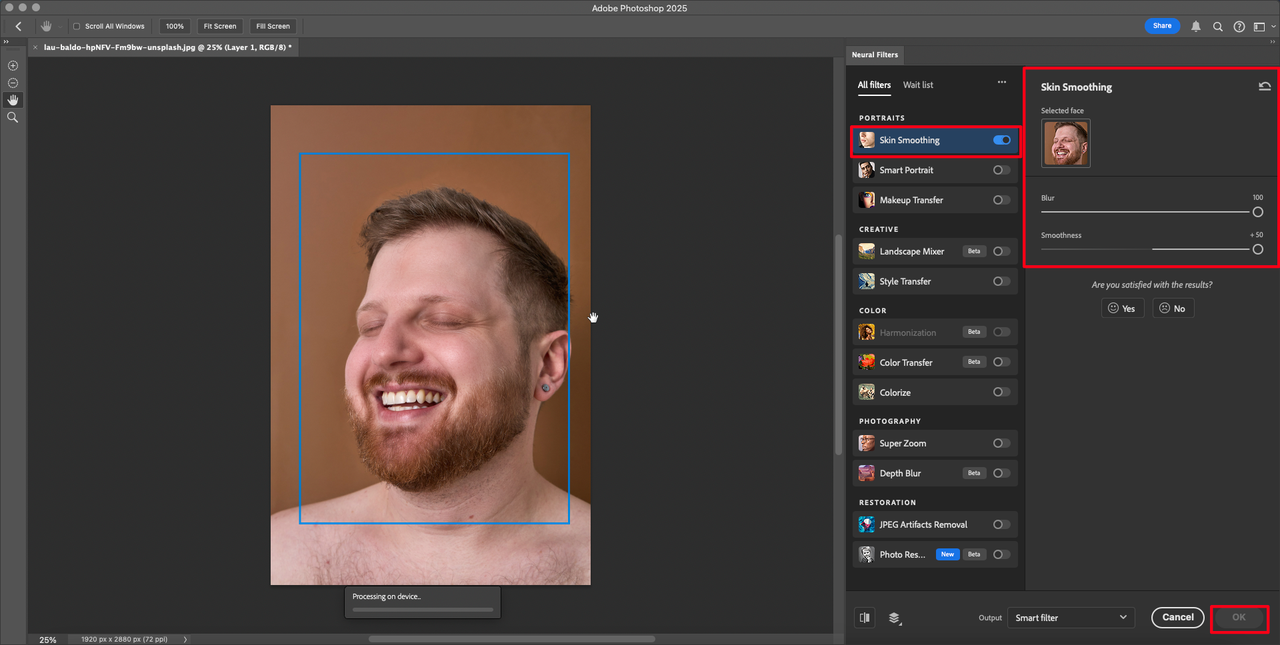Image resolution: width=1280 pixels, height=645 pixels.
Task: Open the notifications bell icon
Action: click(x=1196, y=26)
